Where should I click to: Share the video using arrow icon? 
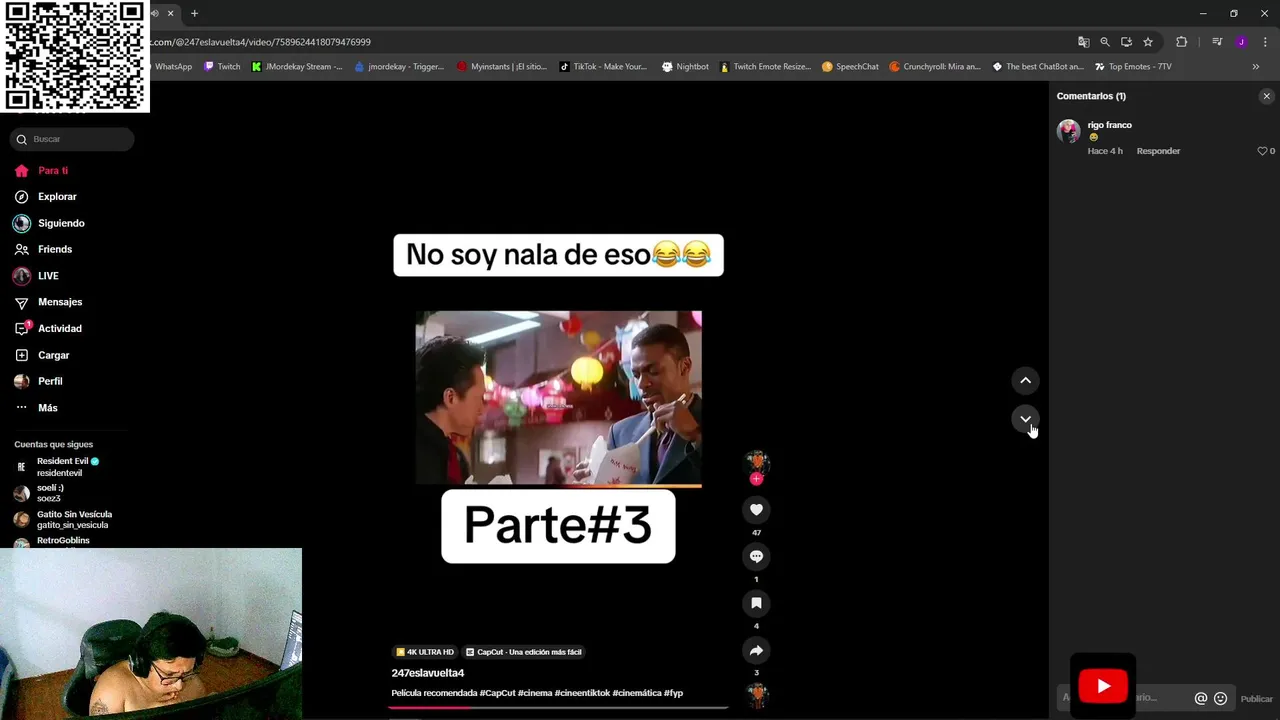click(x=756, y=650)
